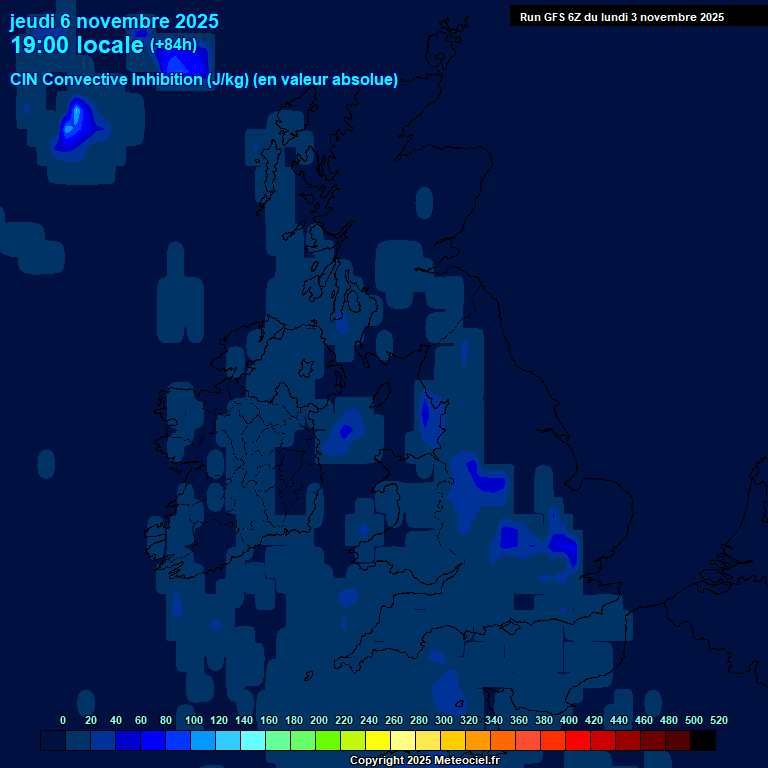Image resolution: width=768 pixels, height=768 pixels.
Task: Click the cyan legend swatch under 140
Action: coord(253,741)
